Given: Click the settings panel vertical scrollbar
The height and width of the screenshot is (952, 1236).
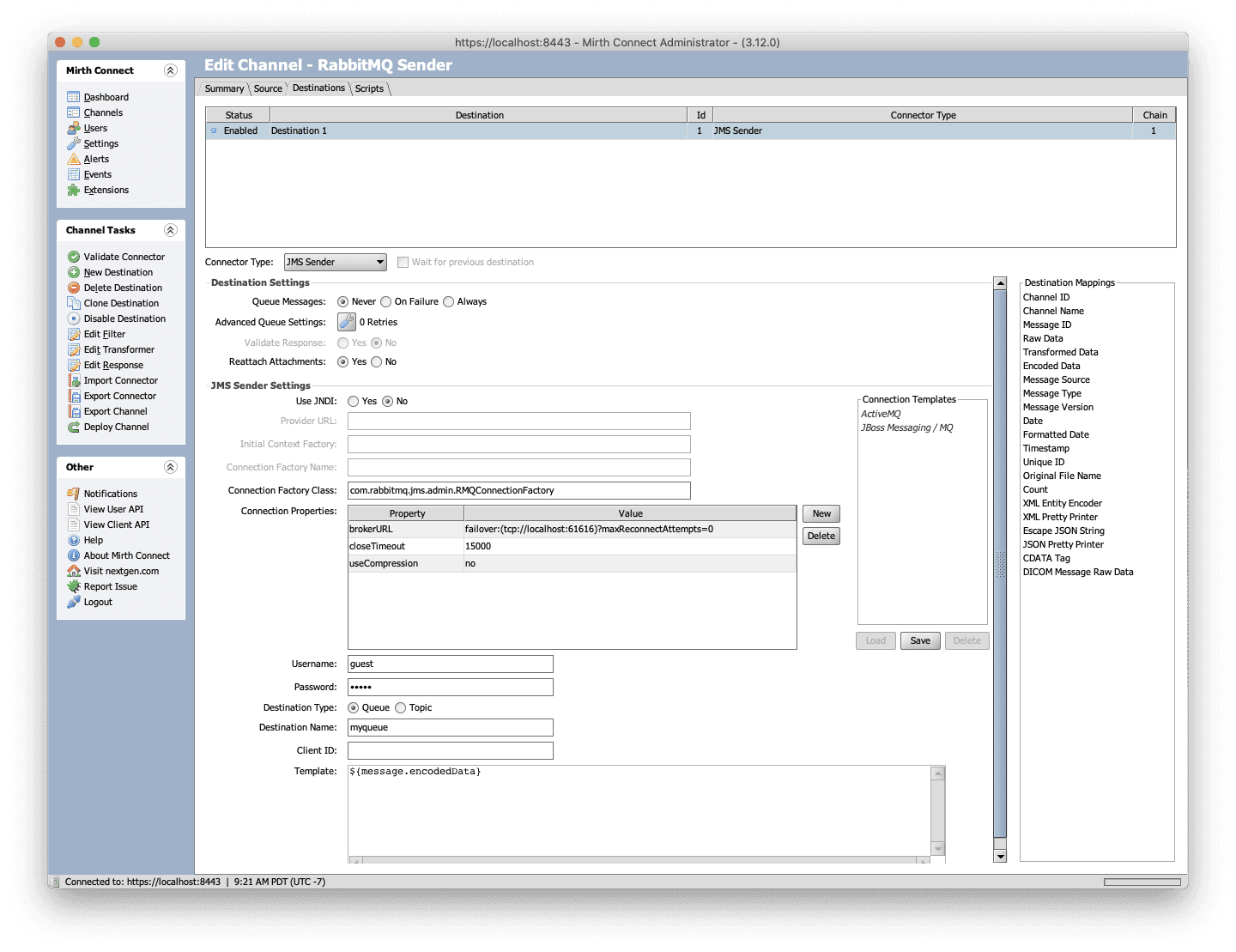Looking at the screenshot, I should 1000,563.
